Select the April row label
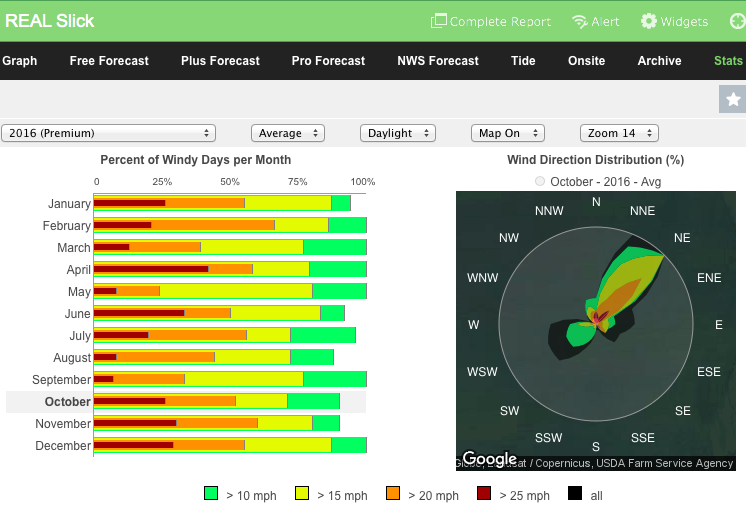 (79, 269)
